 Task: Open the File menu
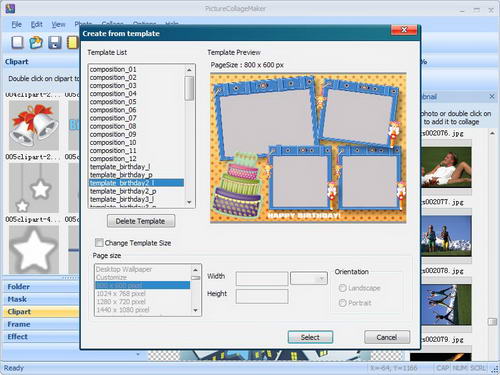17,24
